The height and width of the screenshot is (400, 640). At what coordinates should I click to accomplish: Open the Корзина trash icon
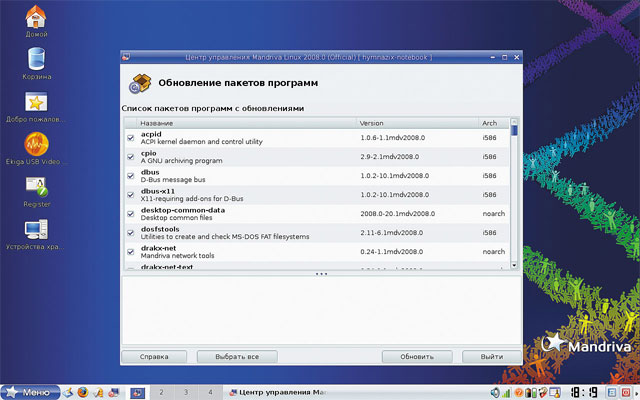click(36, 59)
